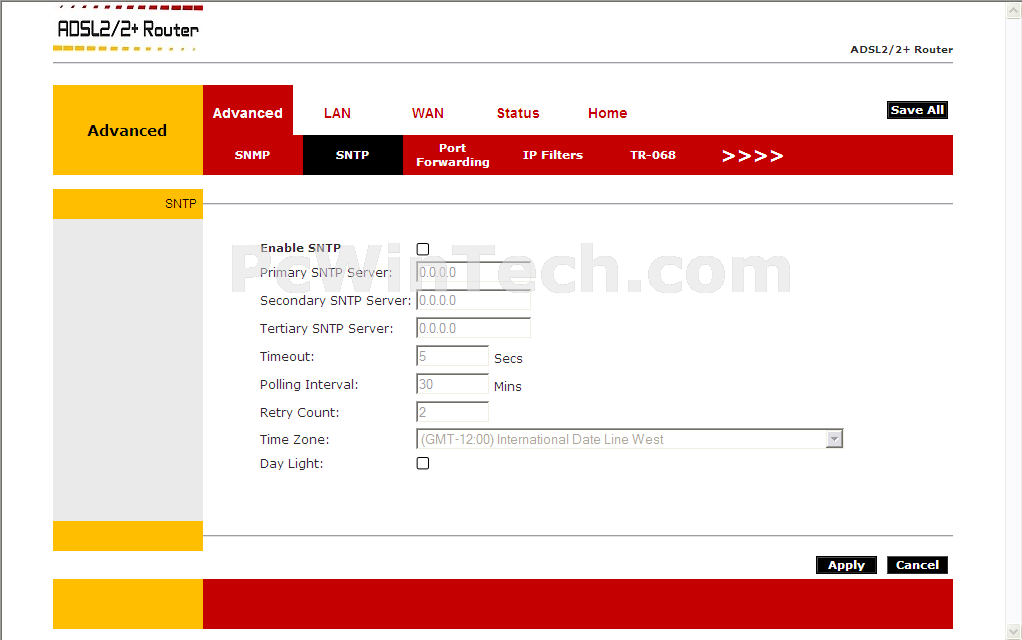Apply the SNTP settings
Image resolution: width=1022 pixels, height=640 pixels.
pos(846,565)
